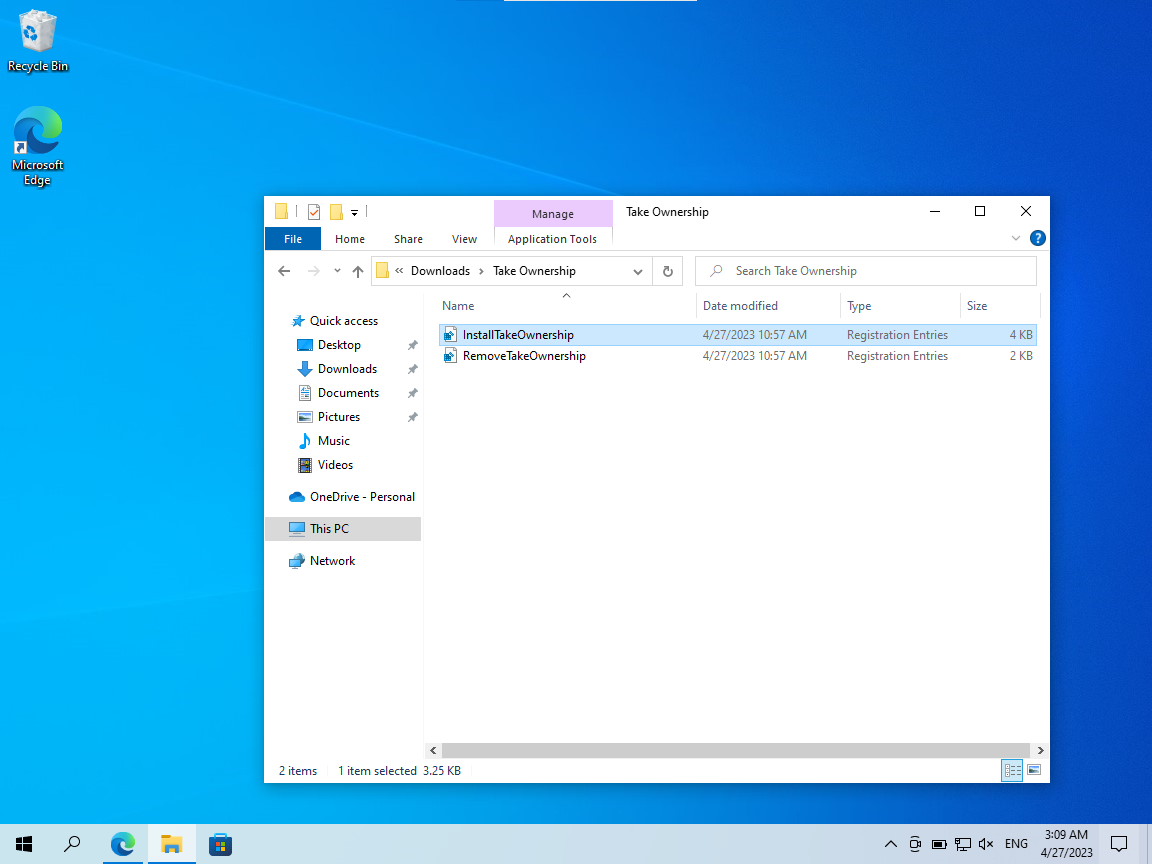The height and width of the screenshot is (864, 1152).
Task: Open the File menu tab
Action: pyautogui.click(x=292, y=239)
